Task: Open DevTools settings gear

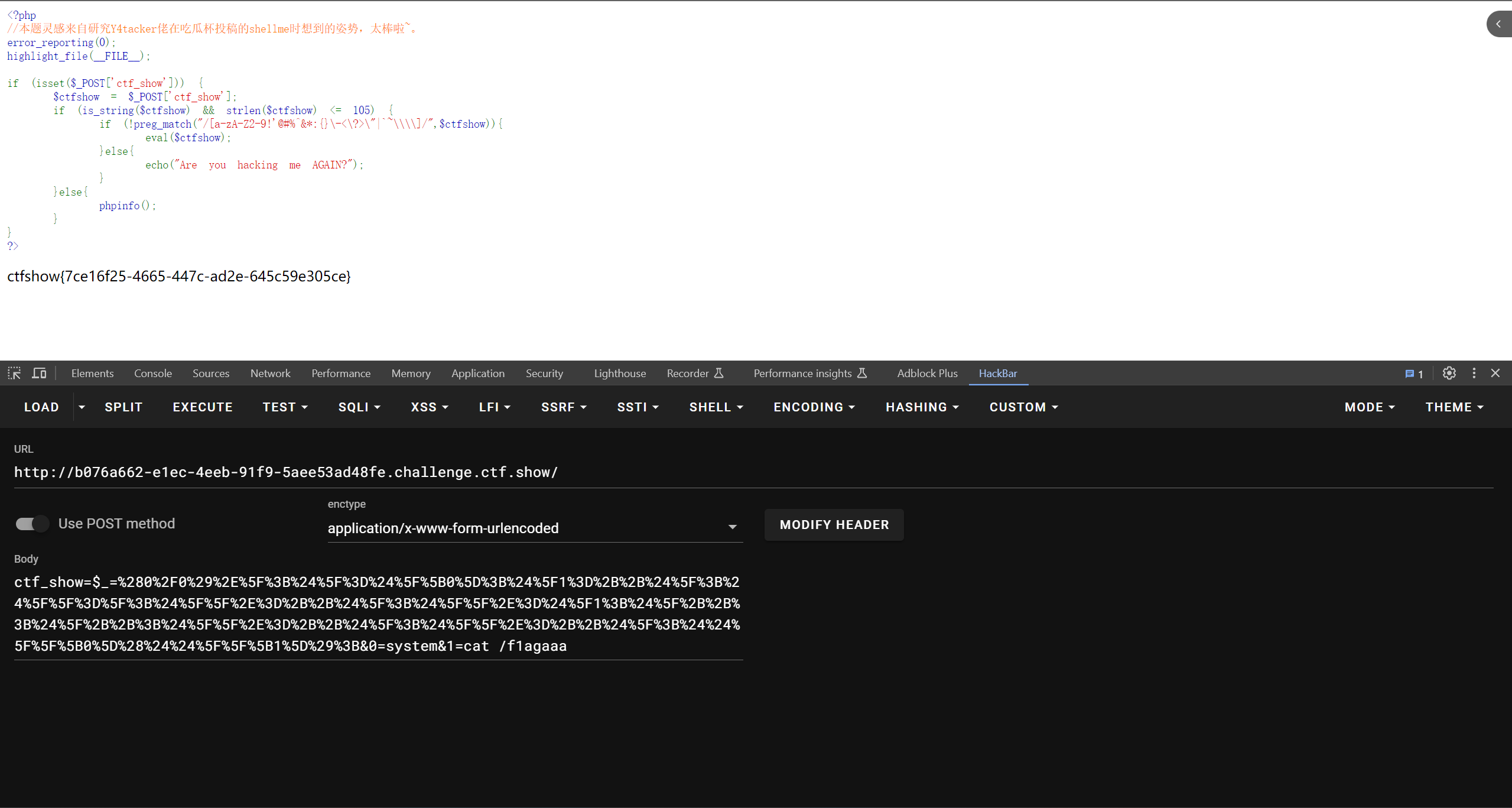Action: 1449,373
